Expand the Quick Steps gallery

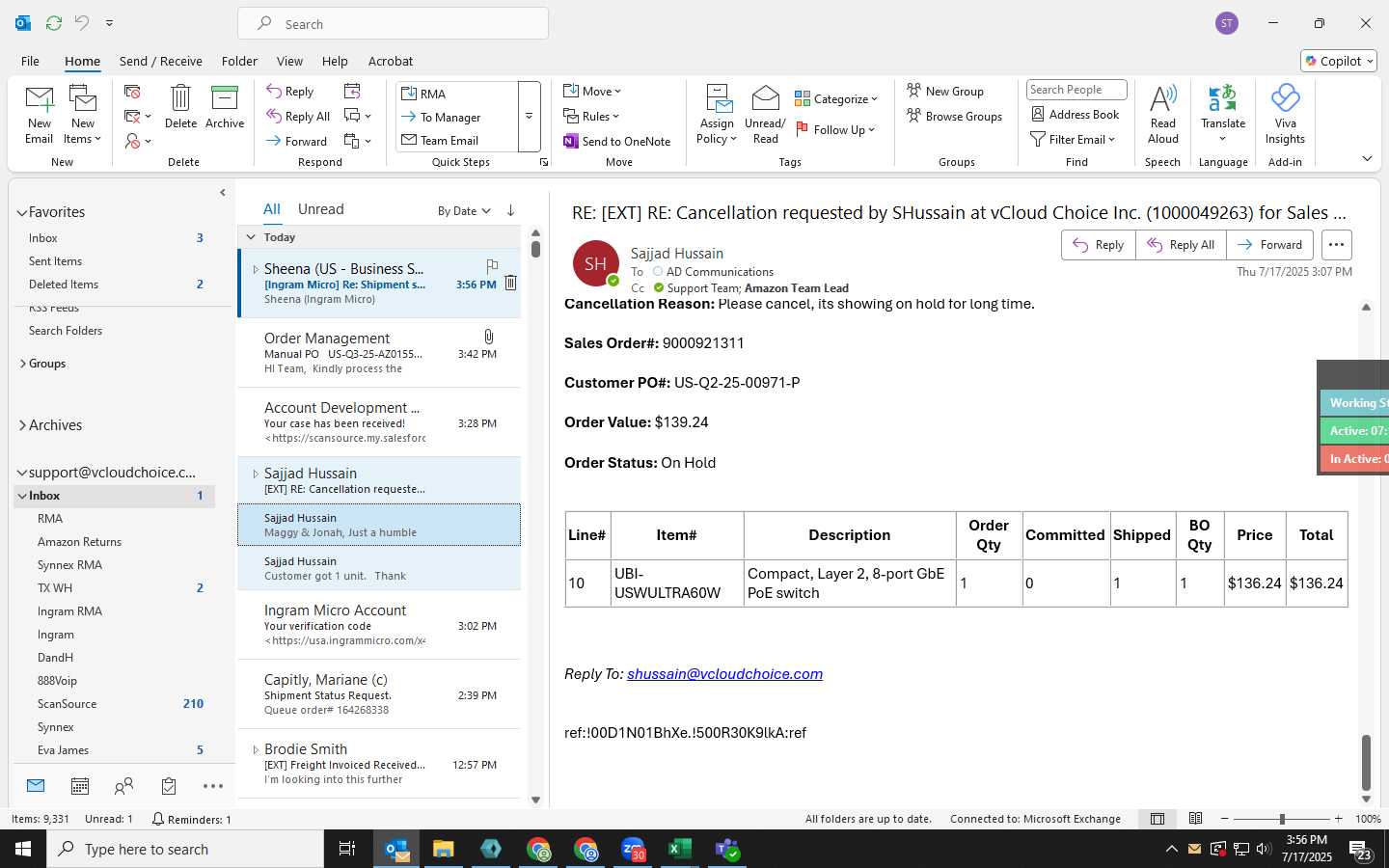[x=529, y=117]
